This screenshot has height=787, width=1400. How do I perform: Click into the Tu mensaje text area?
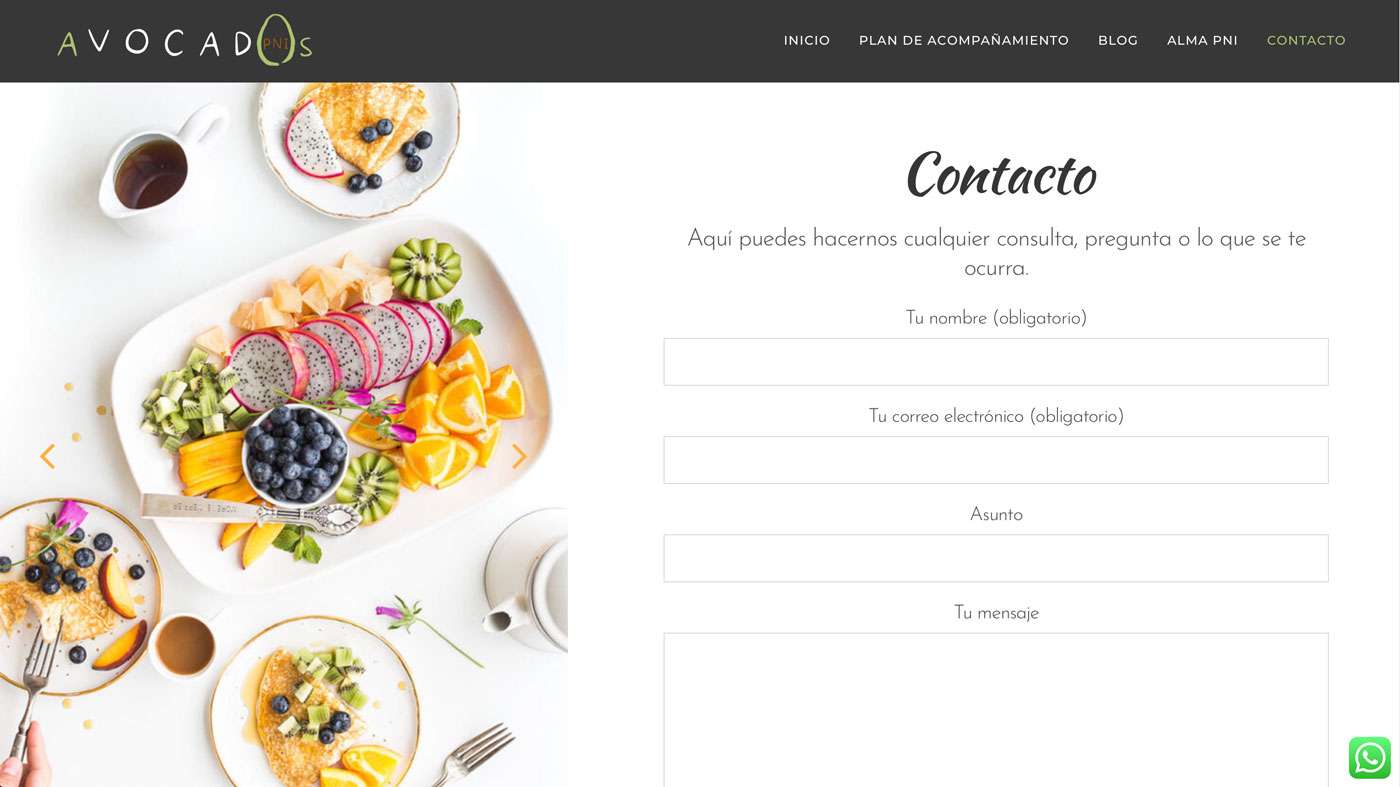click(x=996, y=710)
